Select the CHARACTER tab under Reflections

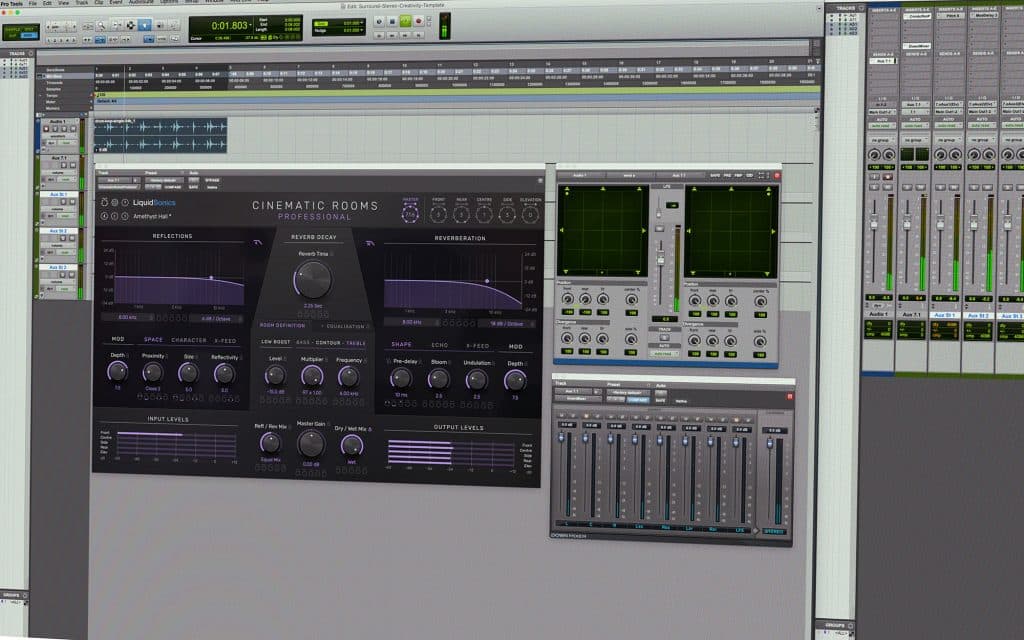(x=189, y=340)
